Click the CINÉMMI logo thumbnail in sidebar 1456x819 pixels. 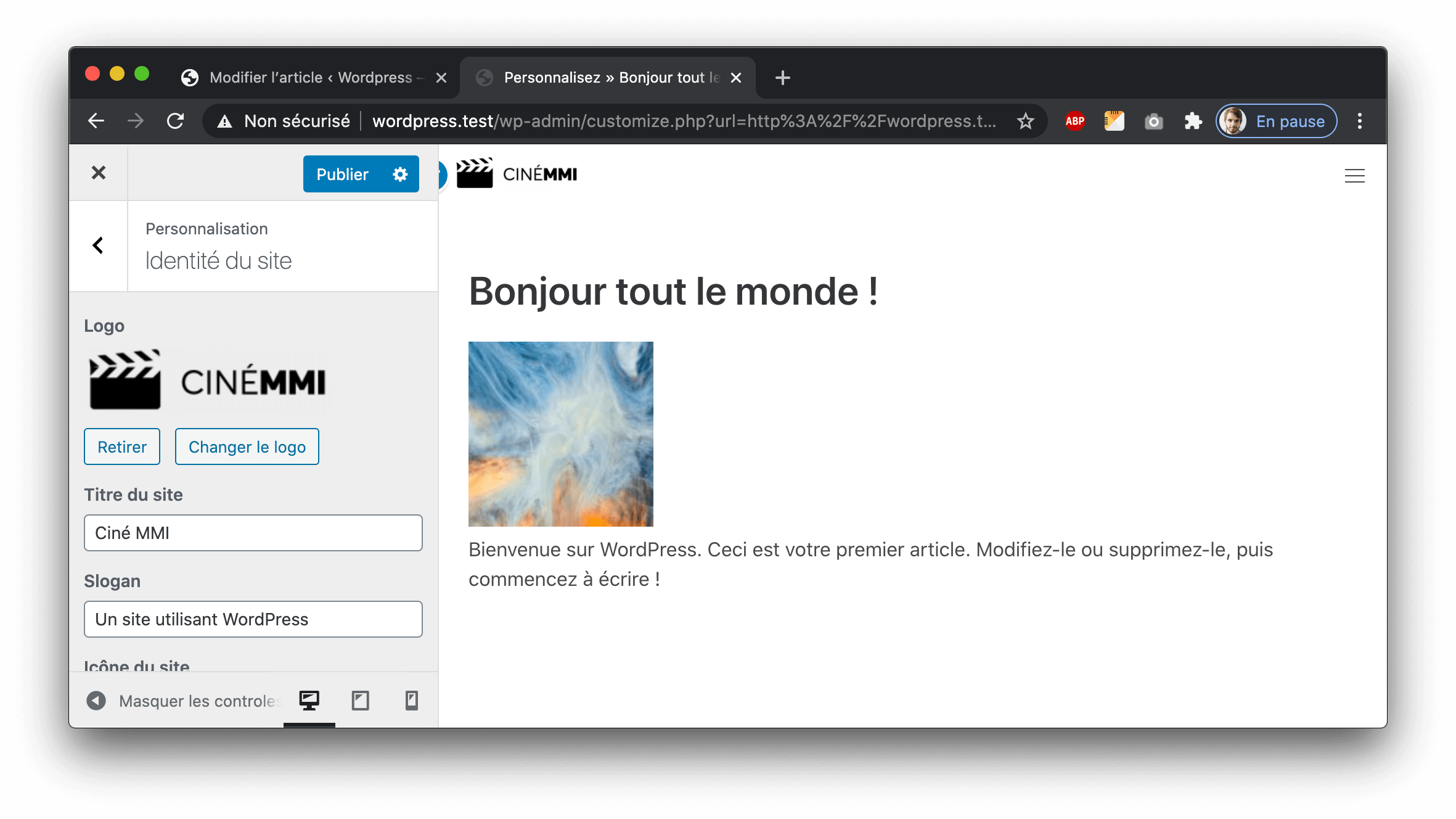208,380
